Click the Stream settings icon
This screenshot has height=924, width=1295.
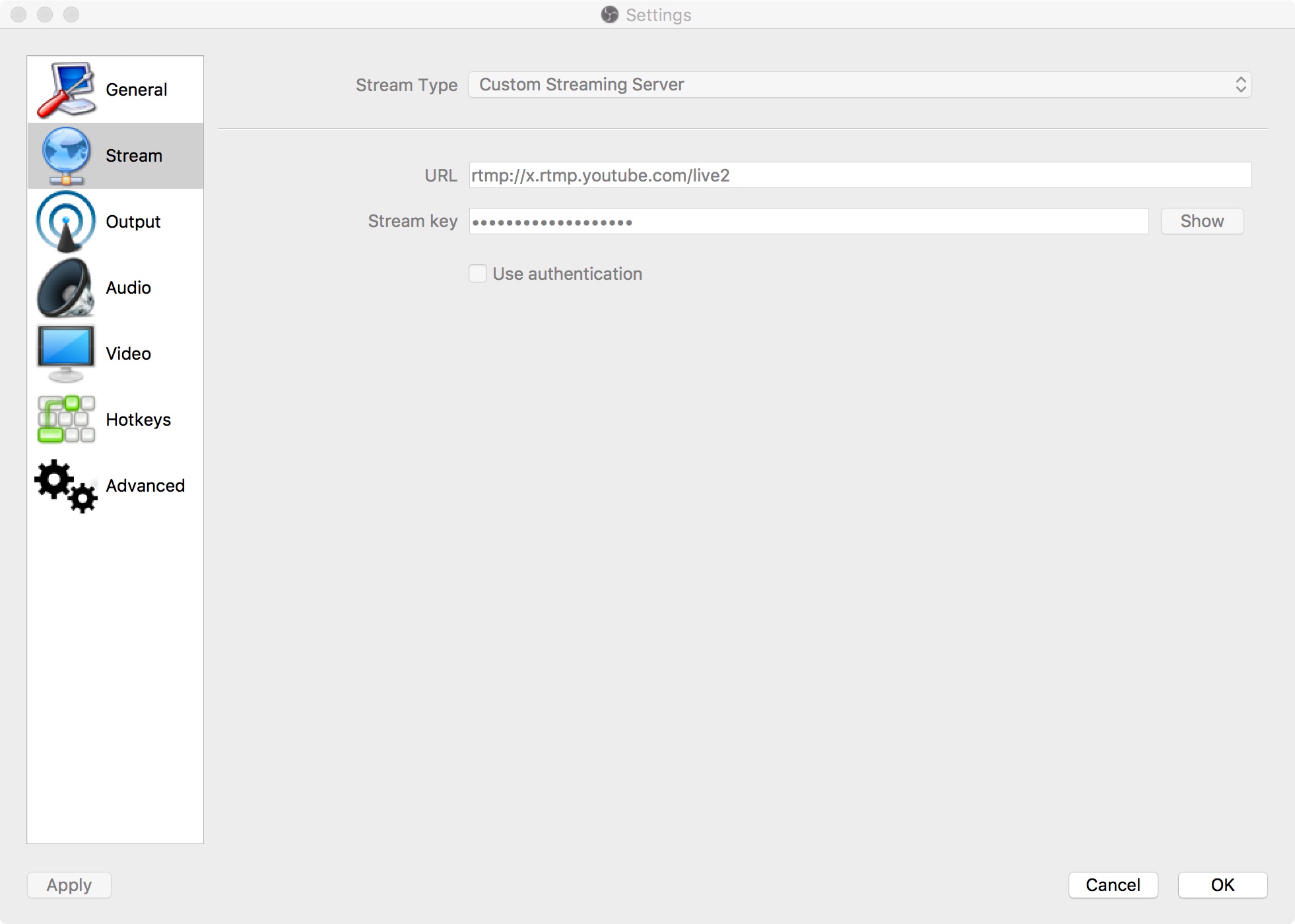tap(65, 155)
